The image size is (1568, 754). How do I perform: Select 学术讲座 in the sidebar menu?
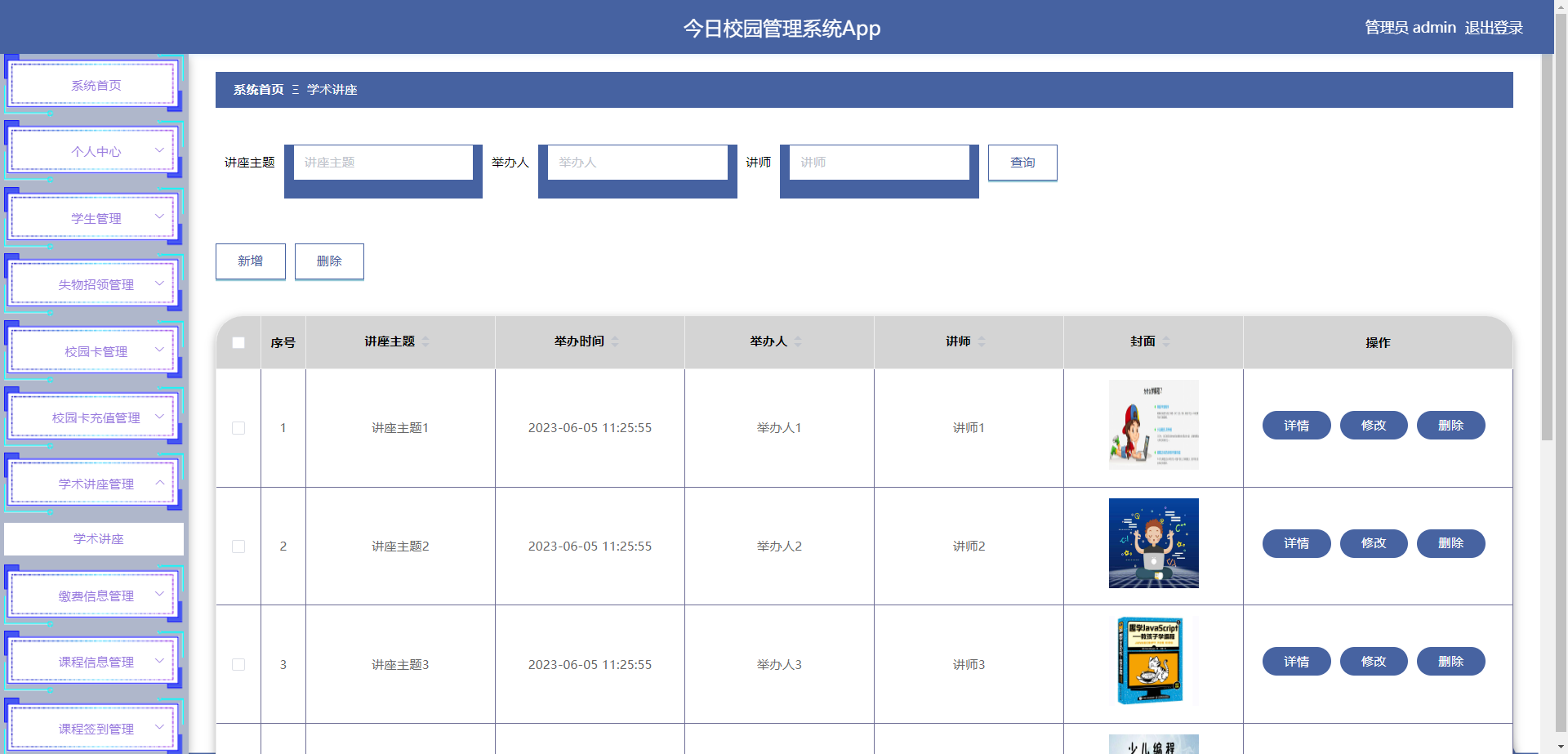(93, 538)
